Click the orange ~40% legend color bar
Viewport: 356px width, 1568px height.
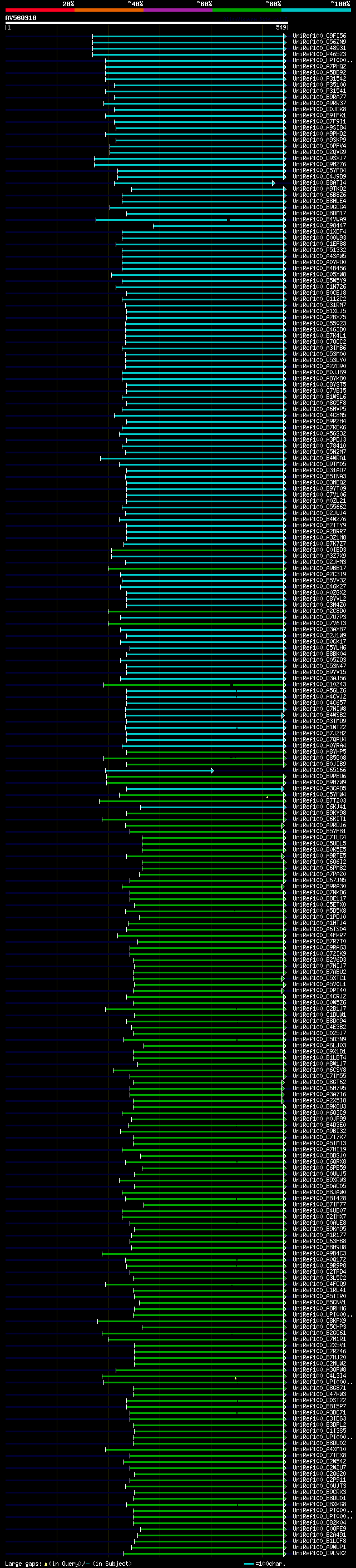[109, 10]
